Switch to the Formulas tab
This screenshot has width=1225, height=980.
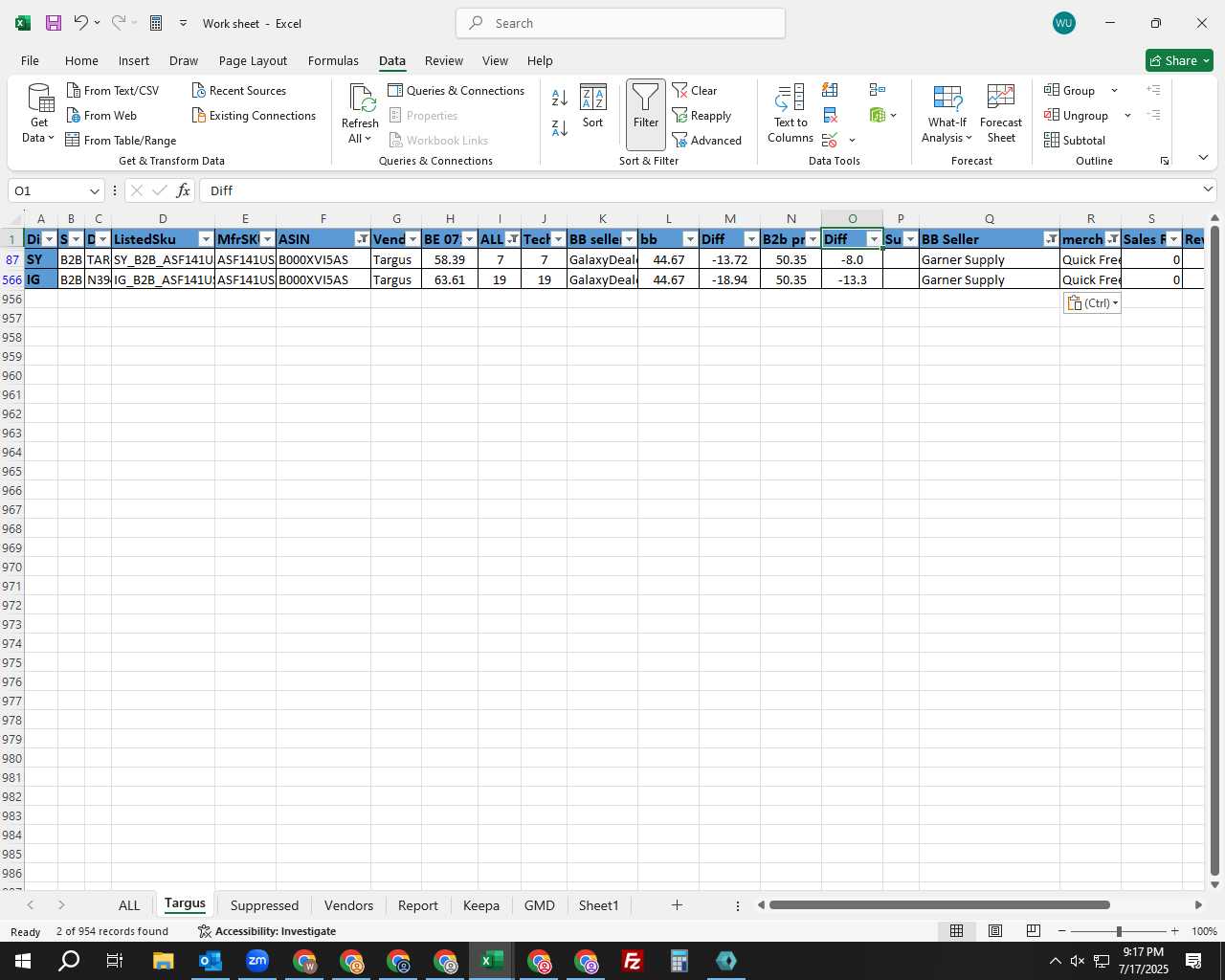[x=333, y=60]
